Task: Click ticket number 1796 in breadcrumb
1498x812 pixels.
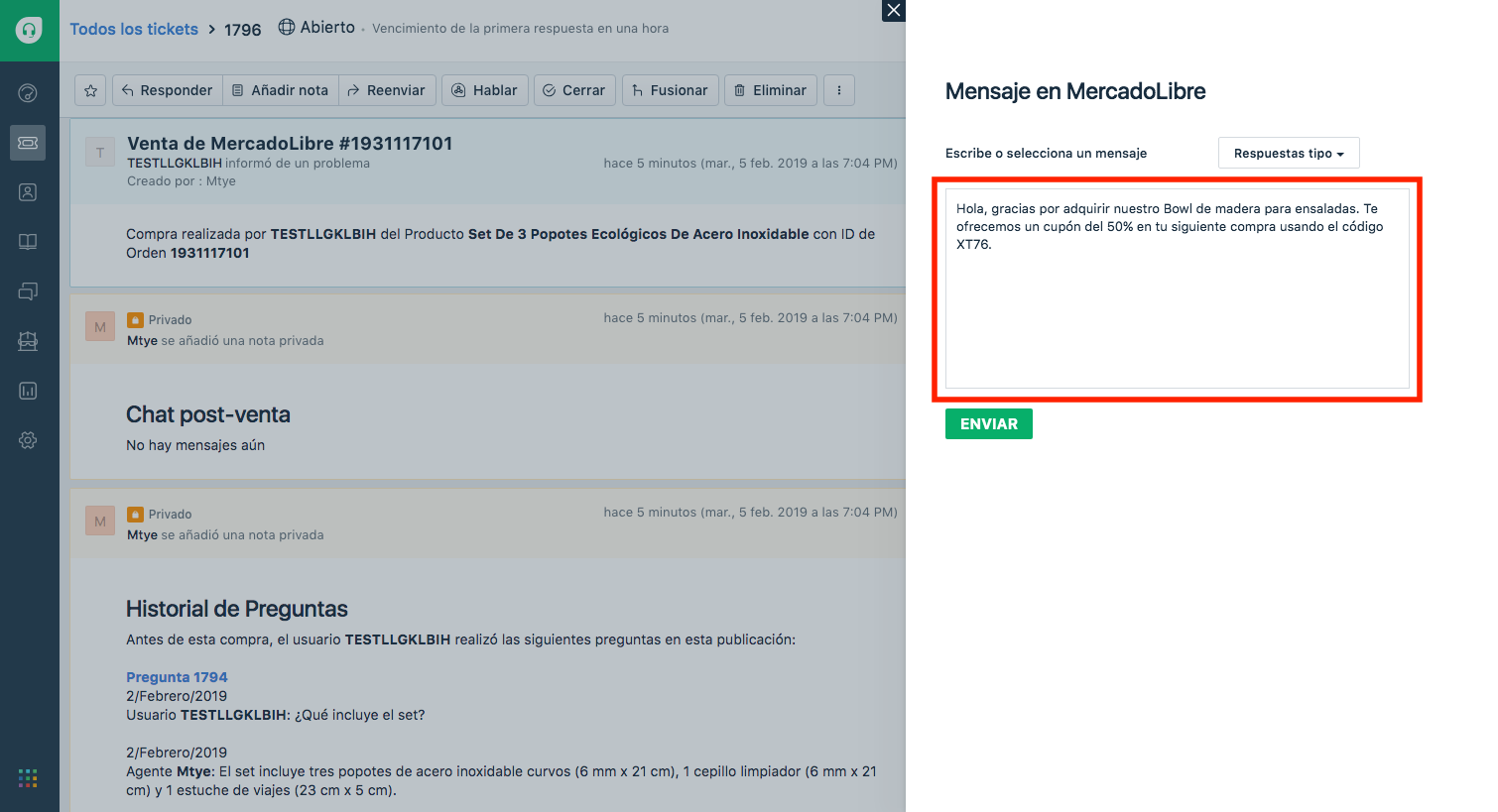Action: pos(243,30)
